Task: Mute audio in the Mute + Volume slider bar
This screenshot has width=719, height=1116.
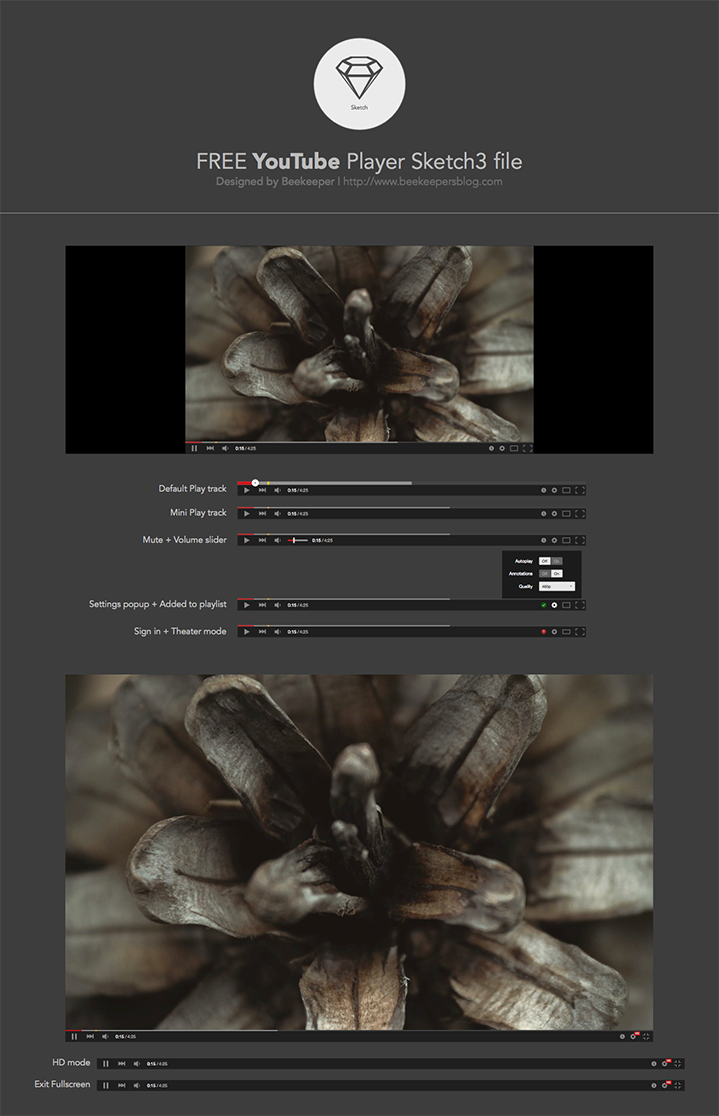Action: (x=277, y=540)
